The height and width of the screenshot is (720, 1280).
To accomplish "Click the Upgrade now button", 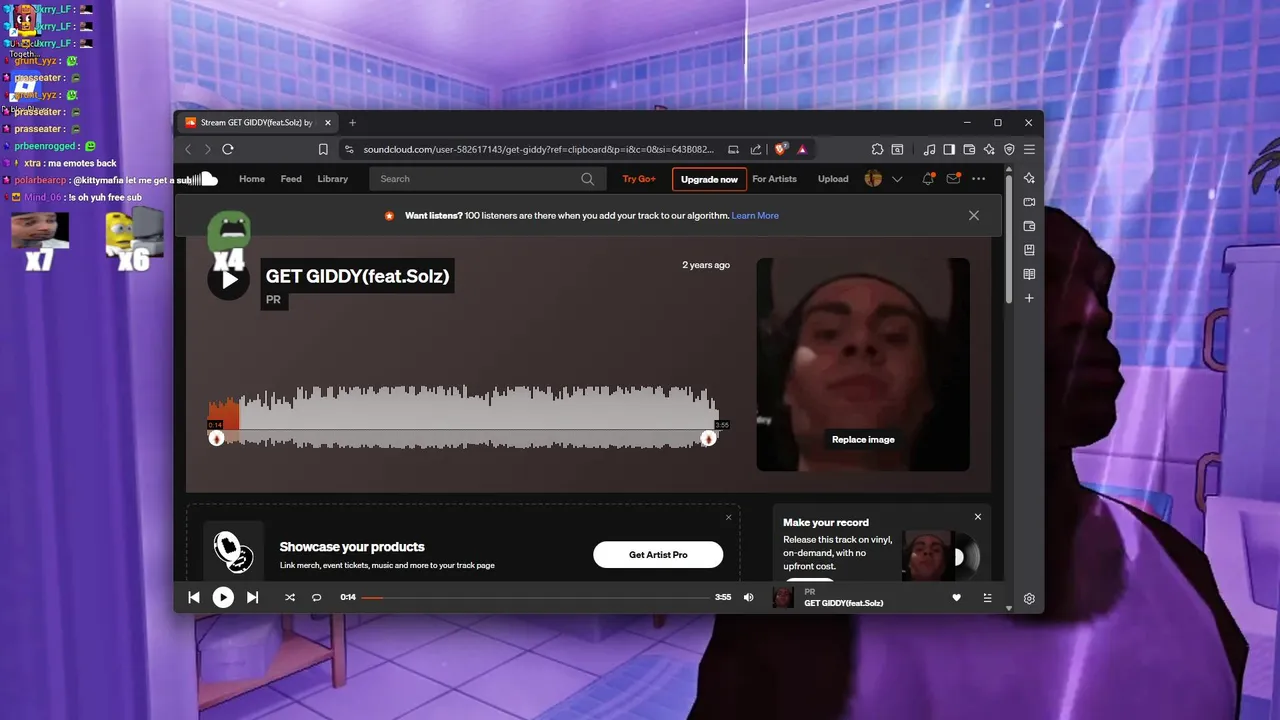I will point(709,179).
